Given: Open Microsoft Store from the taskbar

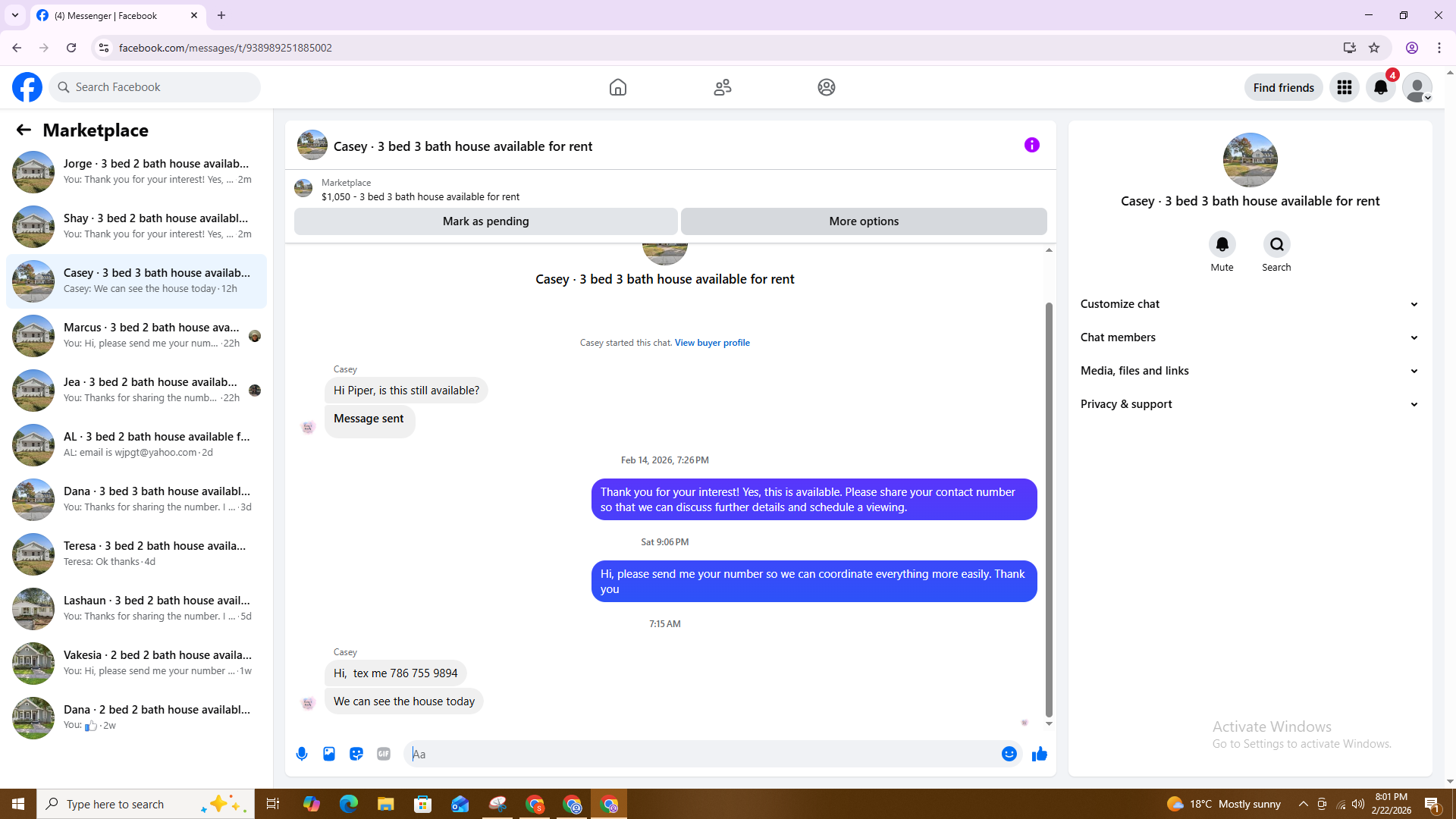Looking at the screenshot, I should click(x=423, y=804).
